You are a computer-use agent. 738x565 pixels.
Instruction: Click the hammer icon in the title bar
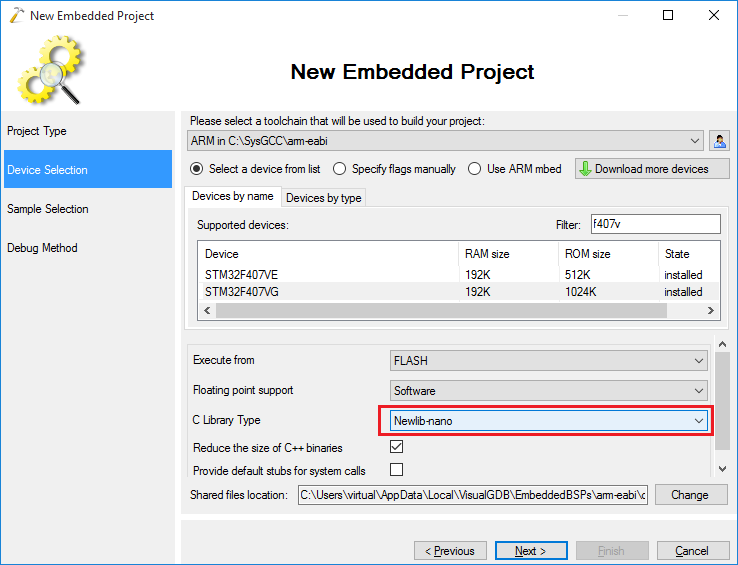pyautogui.click(x=16, y=15)
